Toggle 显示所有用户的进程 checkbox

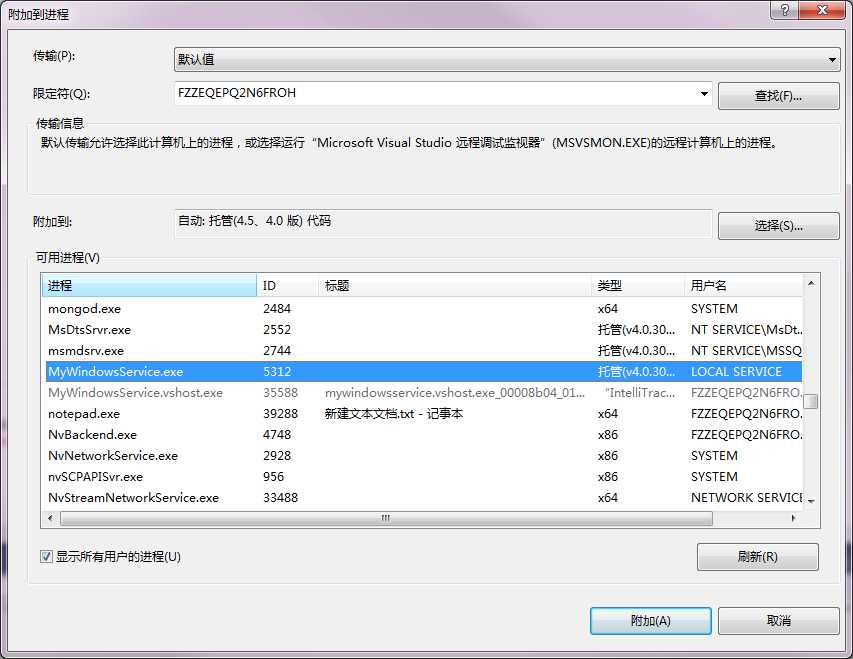pos(46,557)
